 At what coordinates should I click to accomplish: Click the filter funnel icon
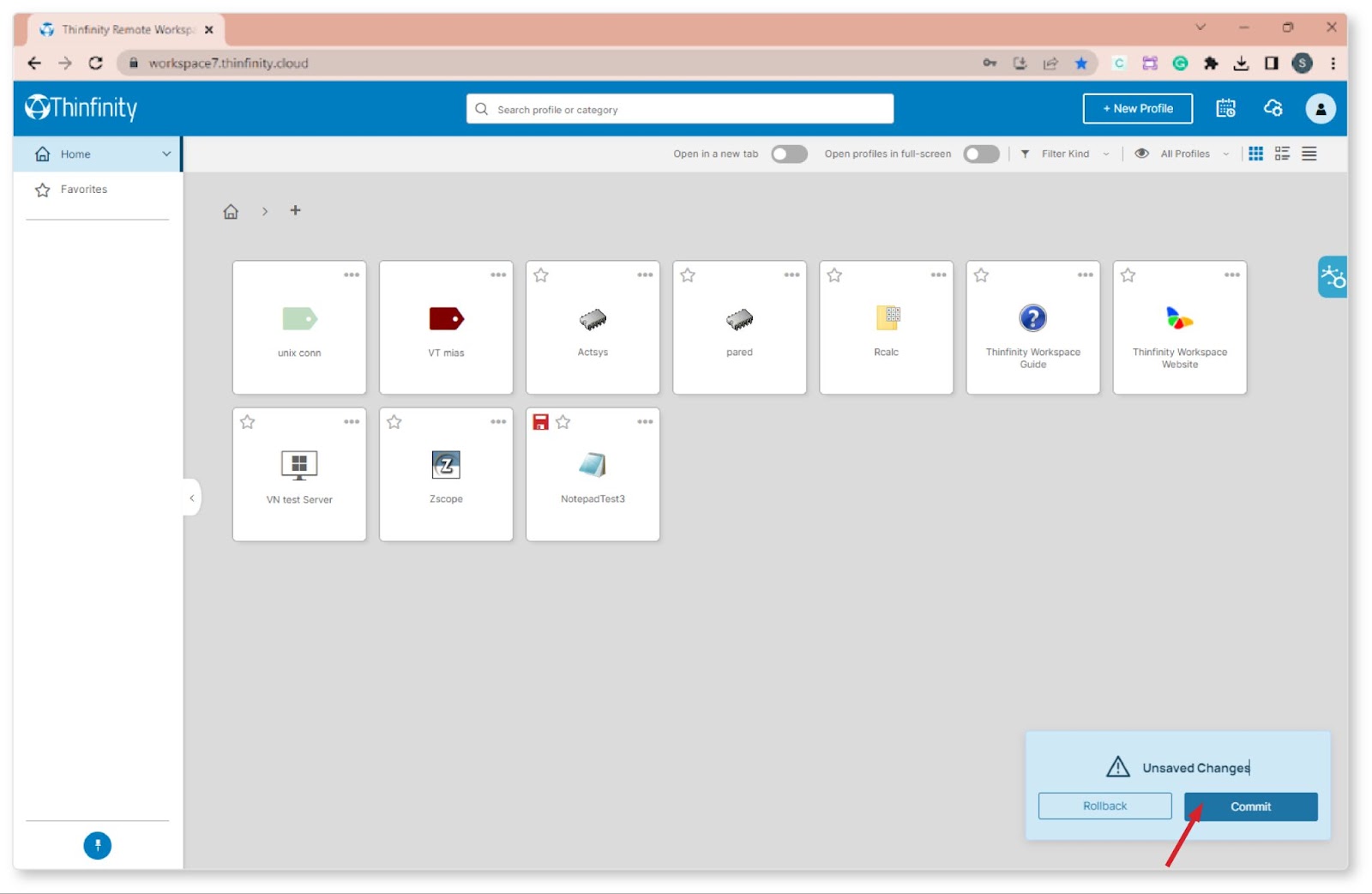[x=1025, y=154]
